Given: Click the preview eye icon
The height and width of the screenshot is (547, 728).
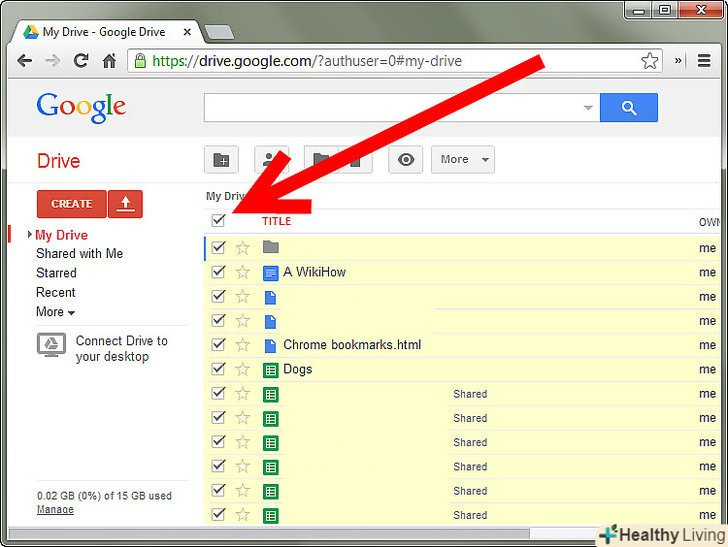Looking at the screenshot, I should coord(405,160).
